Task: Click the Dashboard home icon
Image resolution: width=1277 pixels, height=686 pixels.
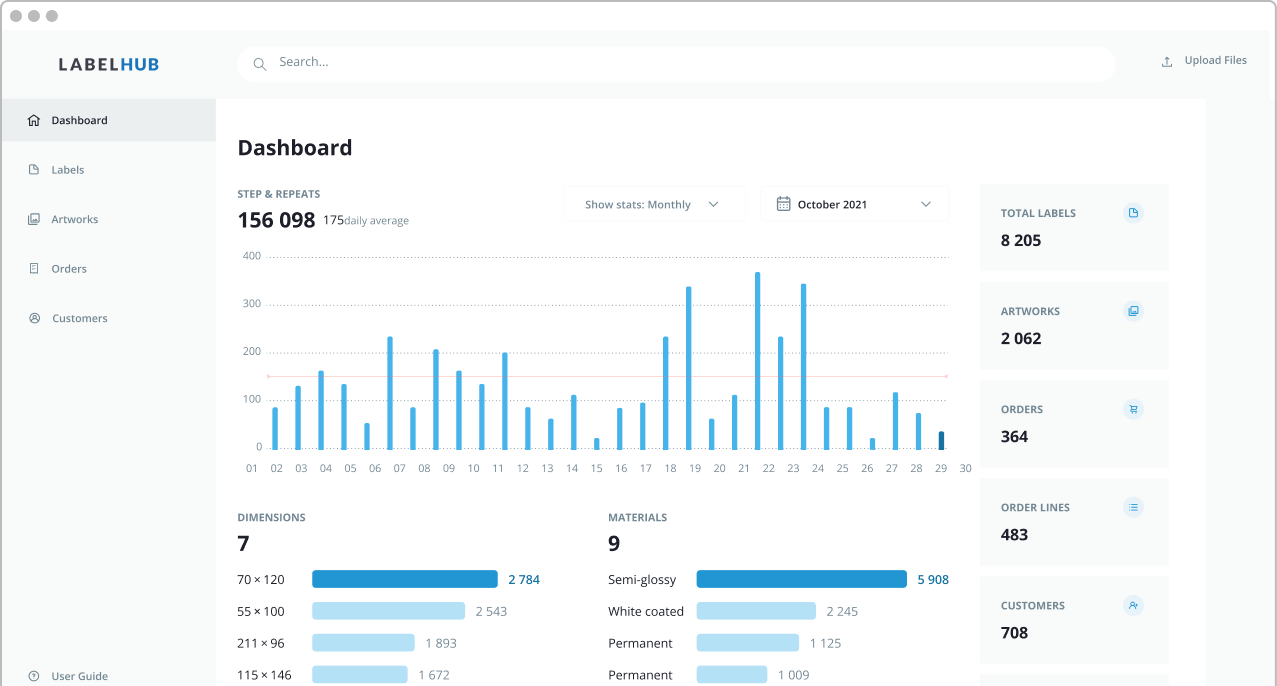Action: (34, 120)
